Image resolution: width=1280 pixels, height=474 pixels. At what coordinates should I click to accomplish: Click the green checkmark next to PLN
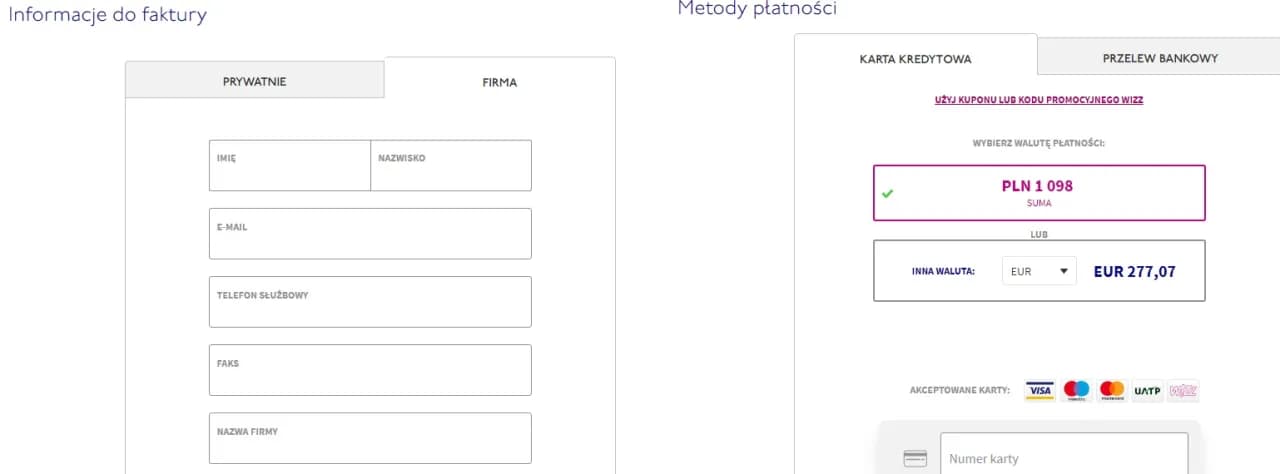point(887,193)
